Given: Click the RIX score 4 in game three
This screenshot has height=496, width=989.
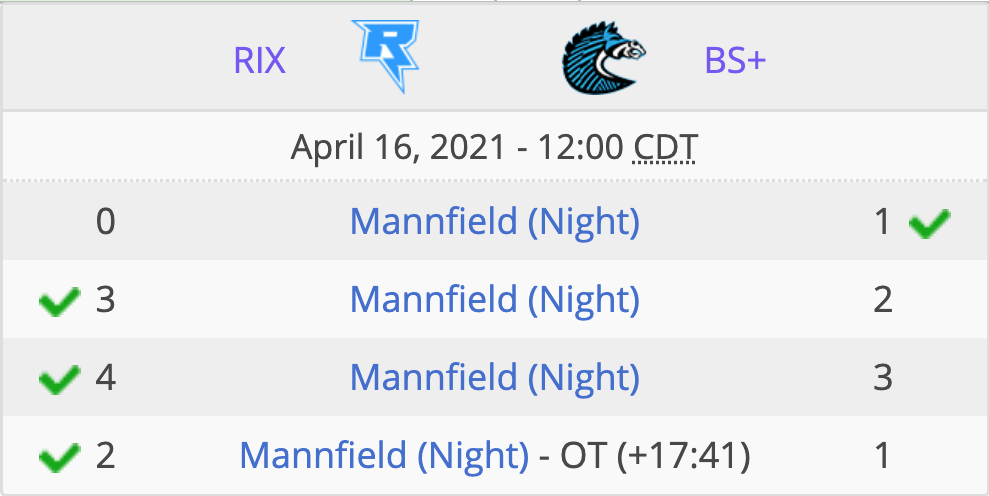Looking at the screenshot, I should tap(105, 378).
